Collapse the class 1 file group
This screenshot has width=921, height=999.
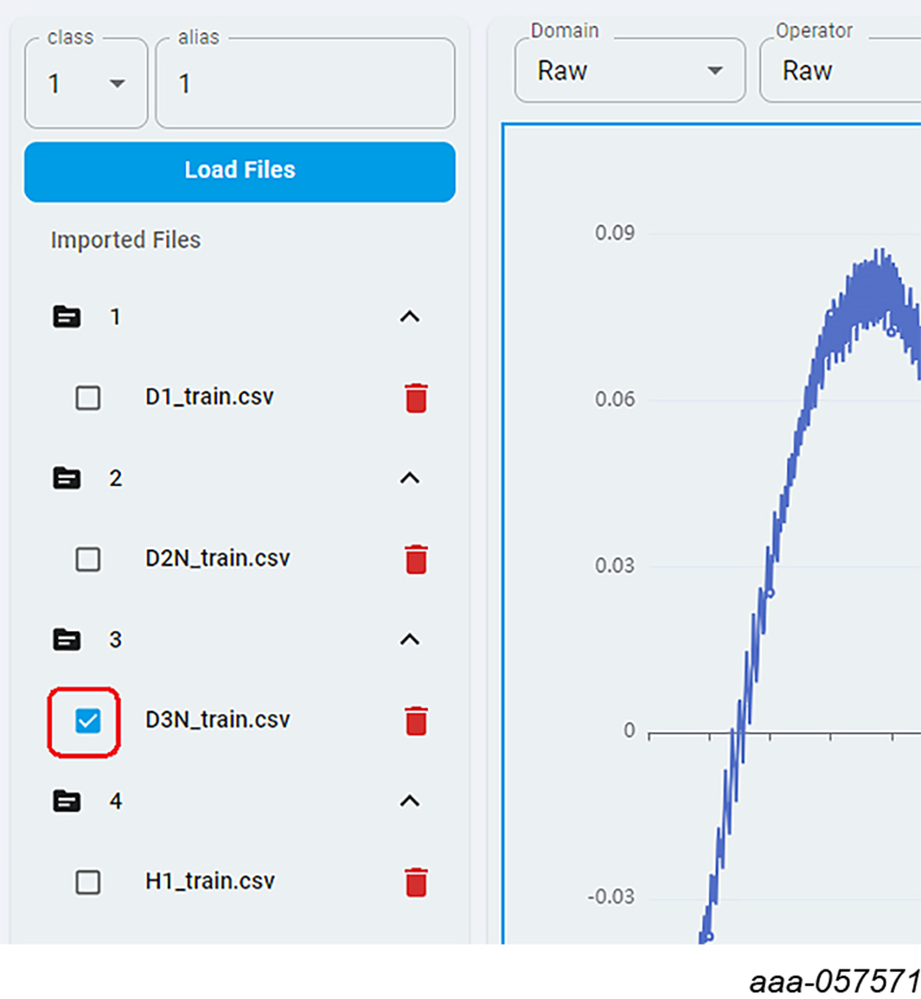click(409, 317)
